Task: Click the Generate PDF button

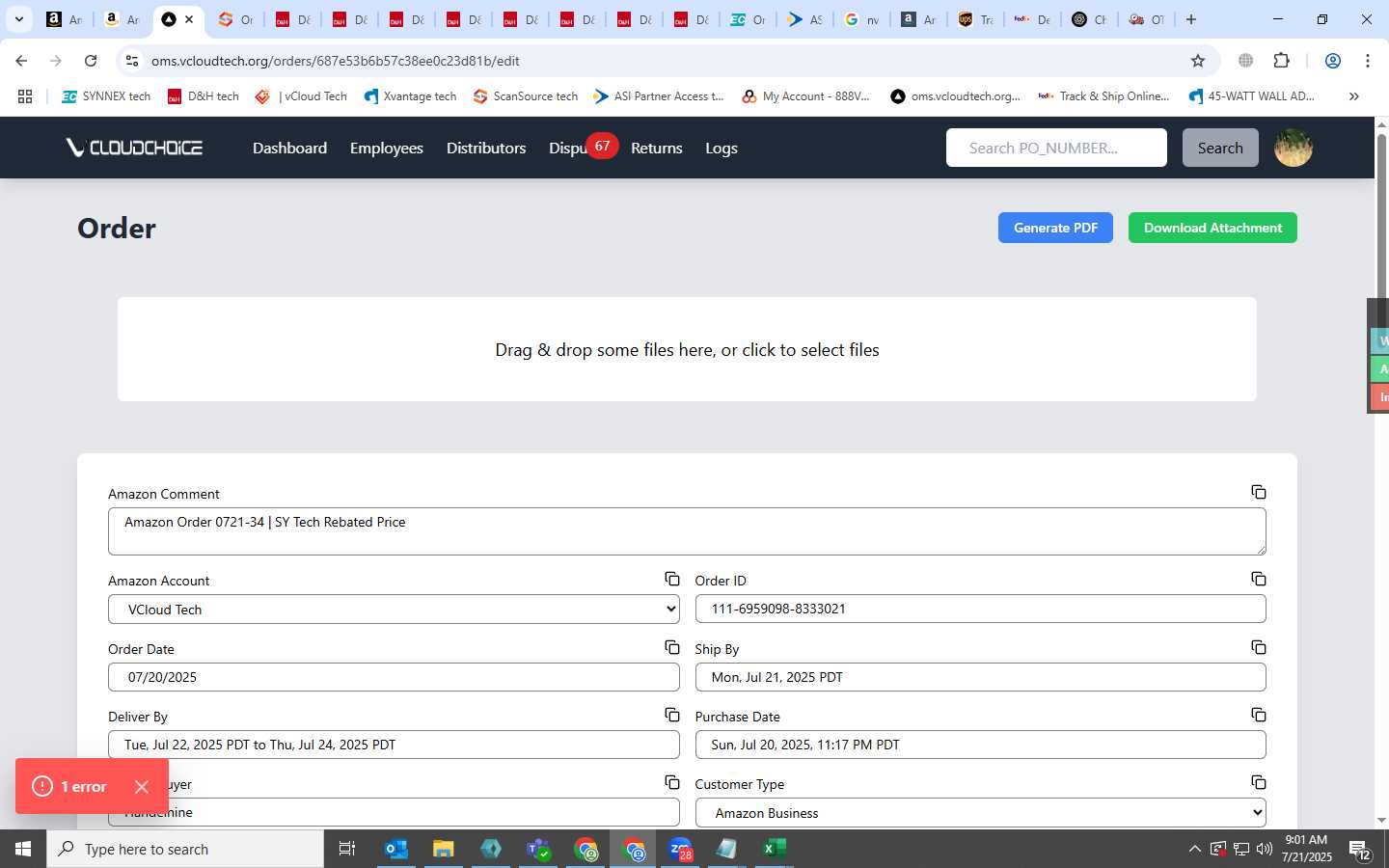Action: point(1055,228)
